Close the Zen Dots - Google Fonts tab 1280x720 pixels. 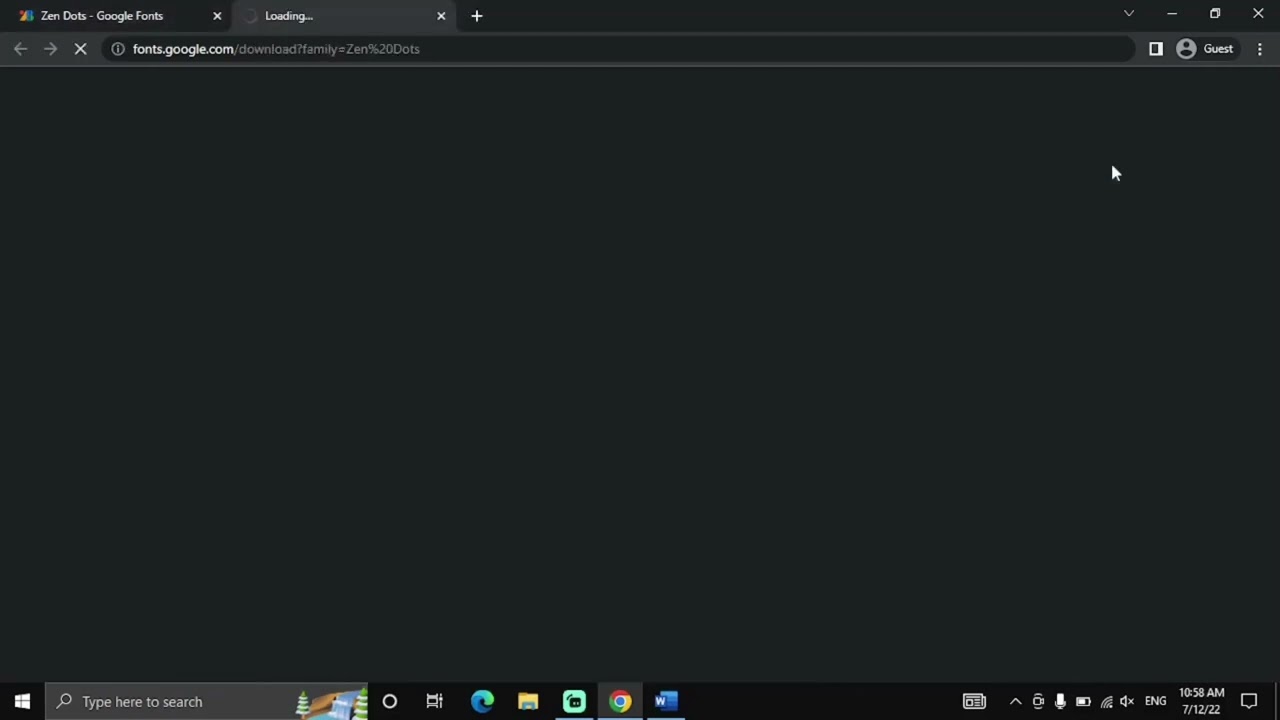pos(217,16)
